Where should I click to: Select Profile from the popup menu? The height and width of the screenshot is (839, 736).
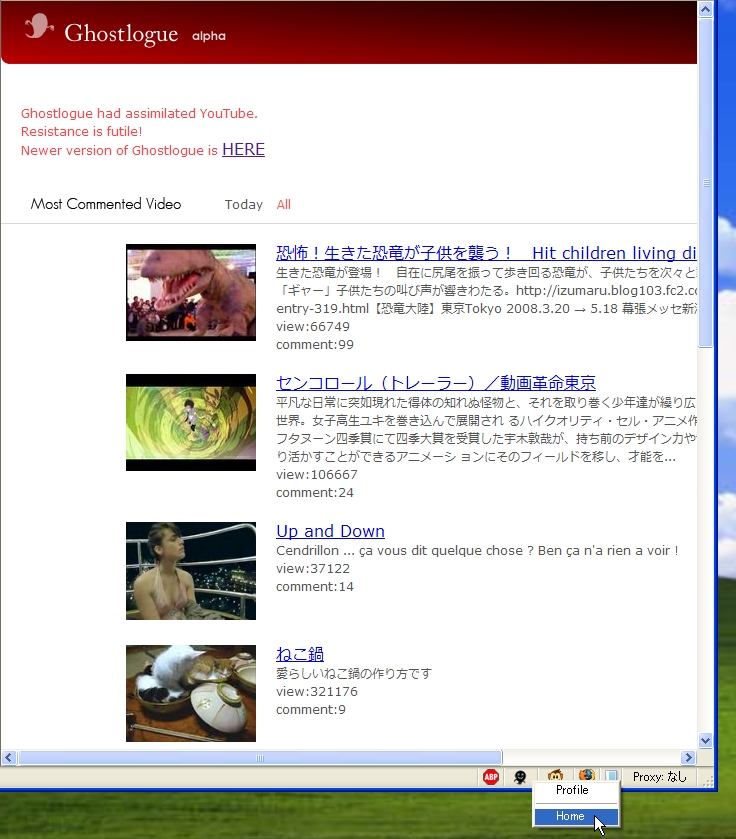[572, 790]
